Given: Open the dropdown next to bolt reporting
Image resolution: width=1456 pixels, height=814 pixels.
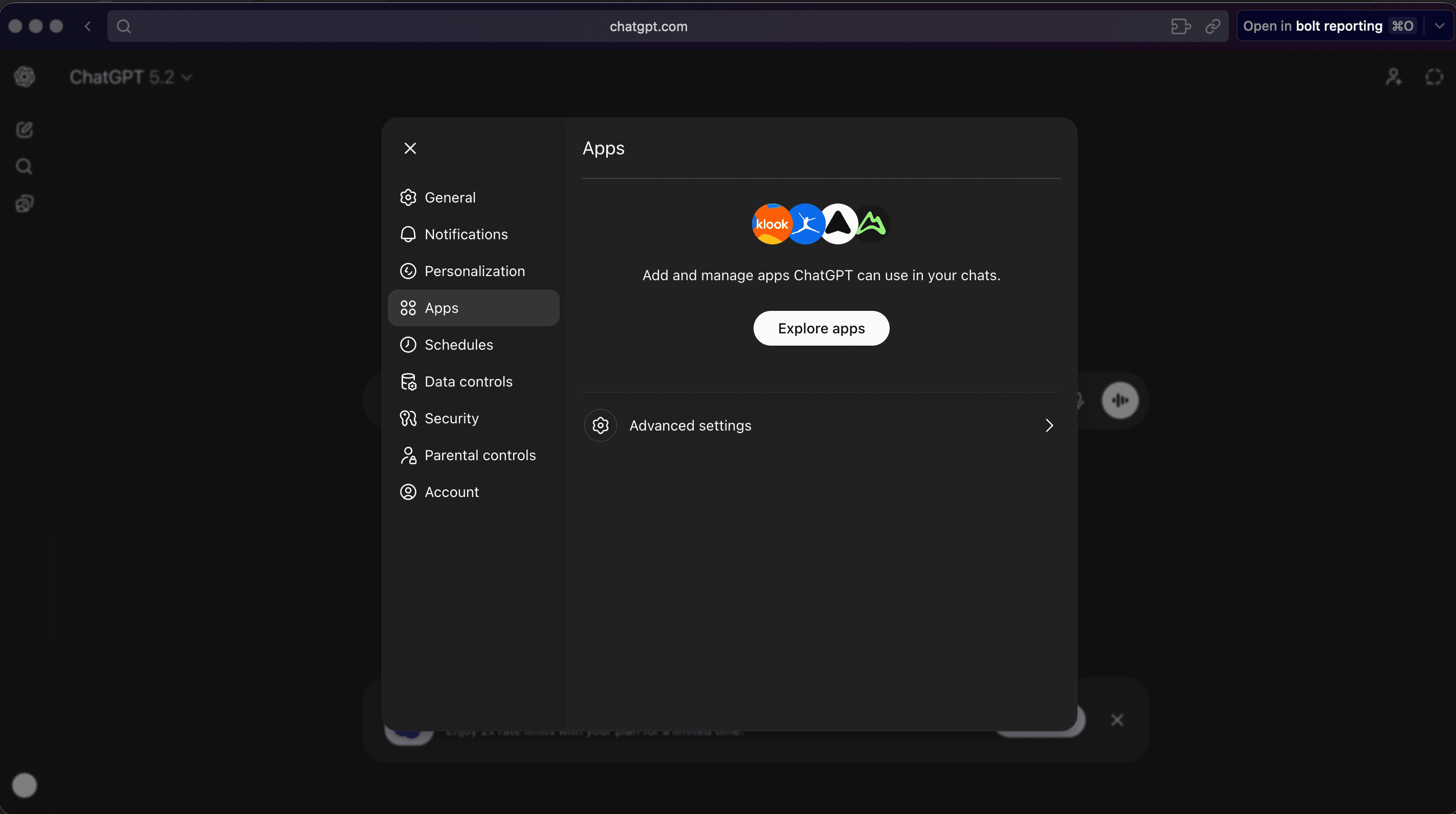Looking at the screenshot, I should 1439,26.
